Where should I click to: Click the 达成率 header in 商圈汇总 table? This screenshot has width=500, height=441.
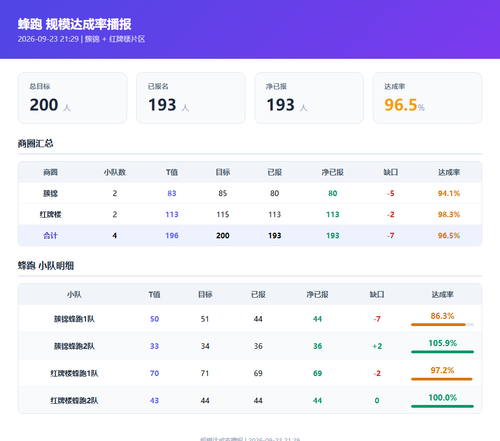click(x=449, y=172)
